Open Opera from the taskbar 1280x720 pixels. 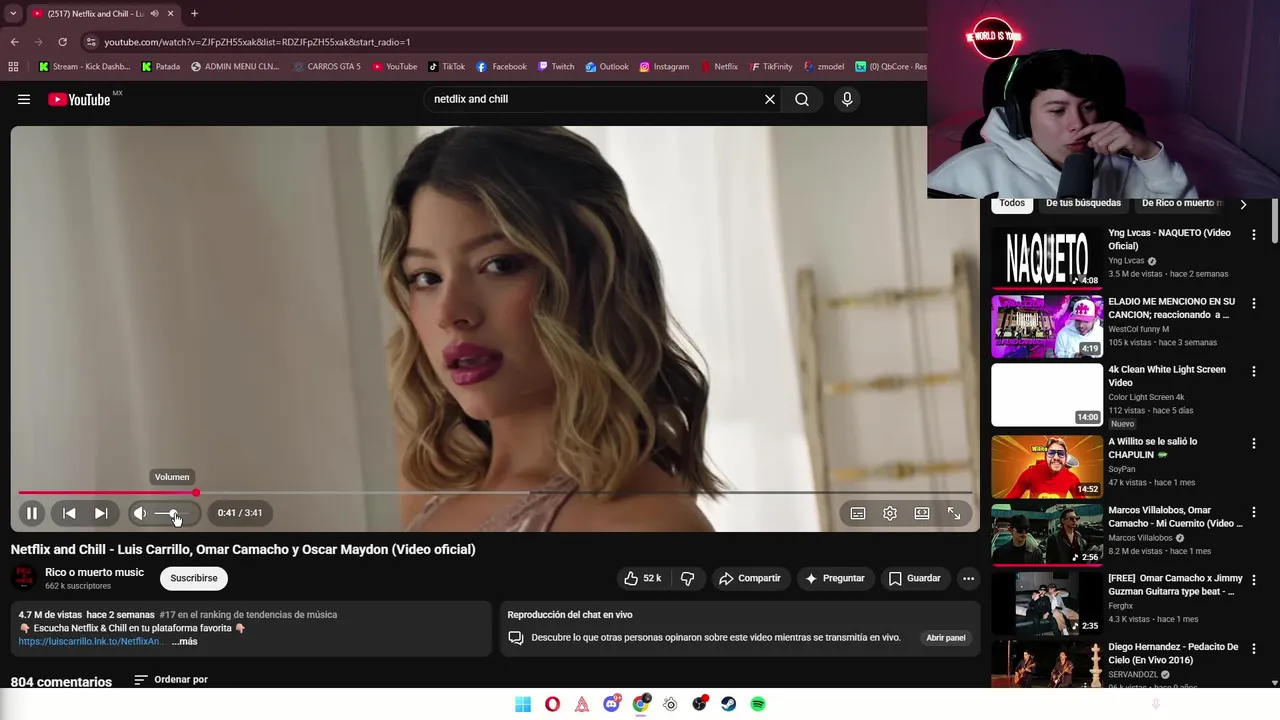click(552, 704)
